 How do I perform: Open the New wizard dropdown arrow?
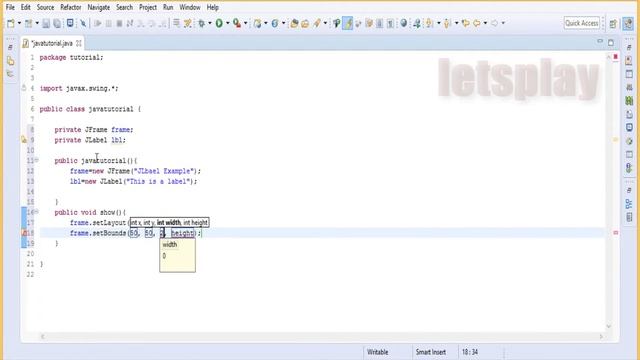tap(19, 23)
